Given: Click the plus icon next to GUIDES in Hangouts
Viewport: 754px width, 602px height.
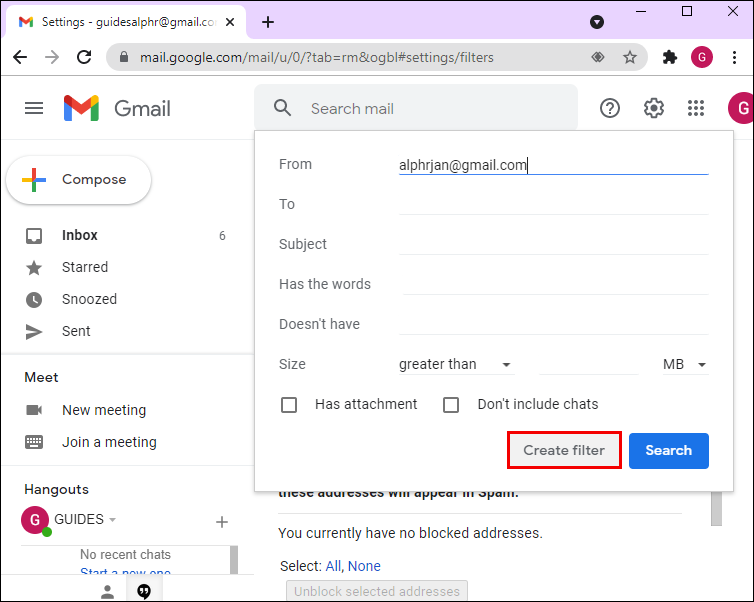Looking at the screenshot, I should tap(222, 521).
